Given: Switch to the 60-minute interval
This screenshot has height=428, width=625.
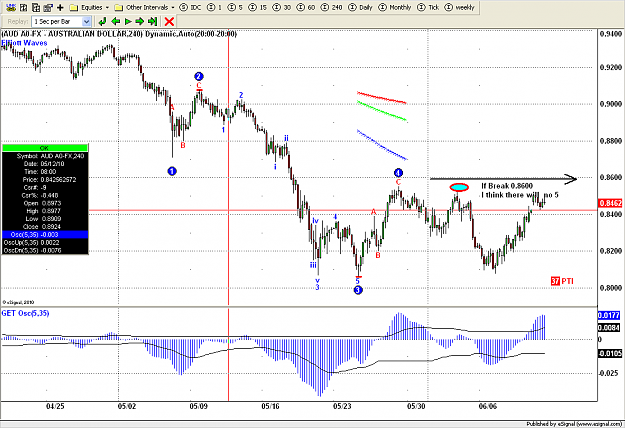Looking at the screenshot, I should pos(306,7).
